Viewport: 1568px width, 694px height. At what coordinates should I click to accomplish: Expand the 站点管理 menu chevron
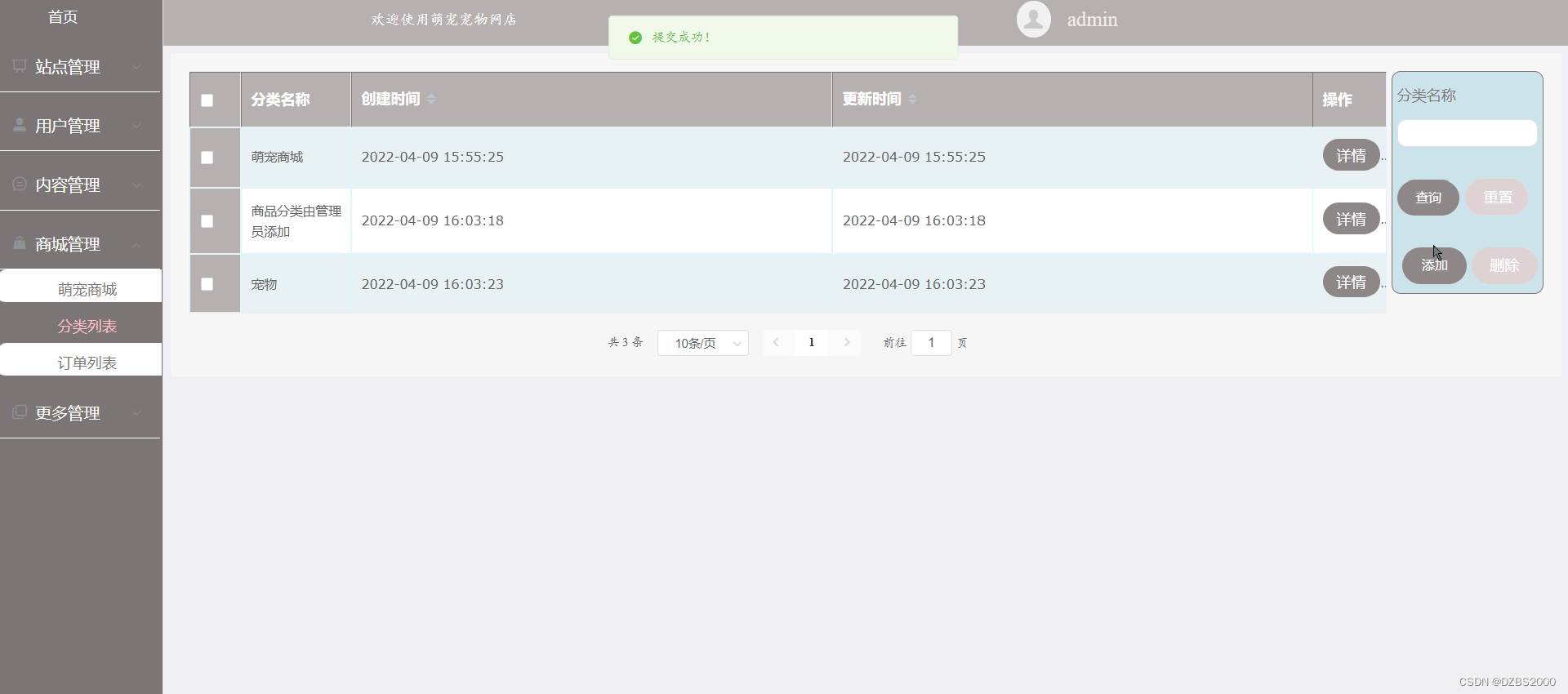pos(136,67)
